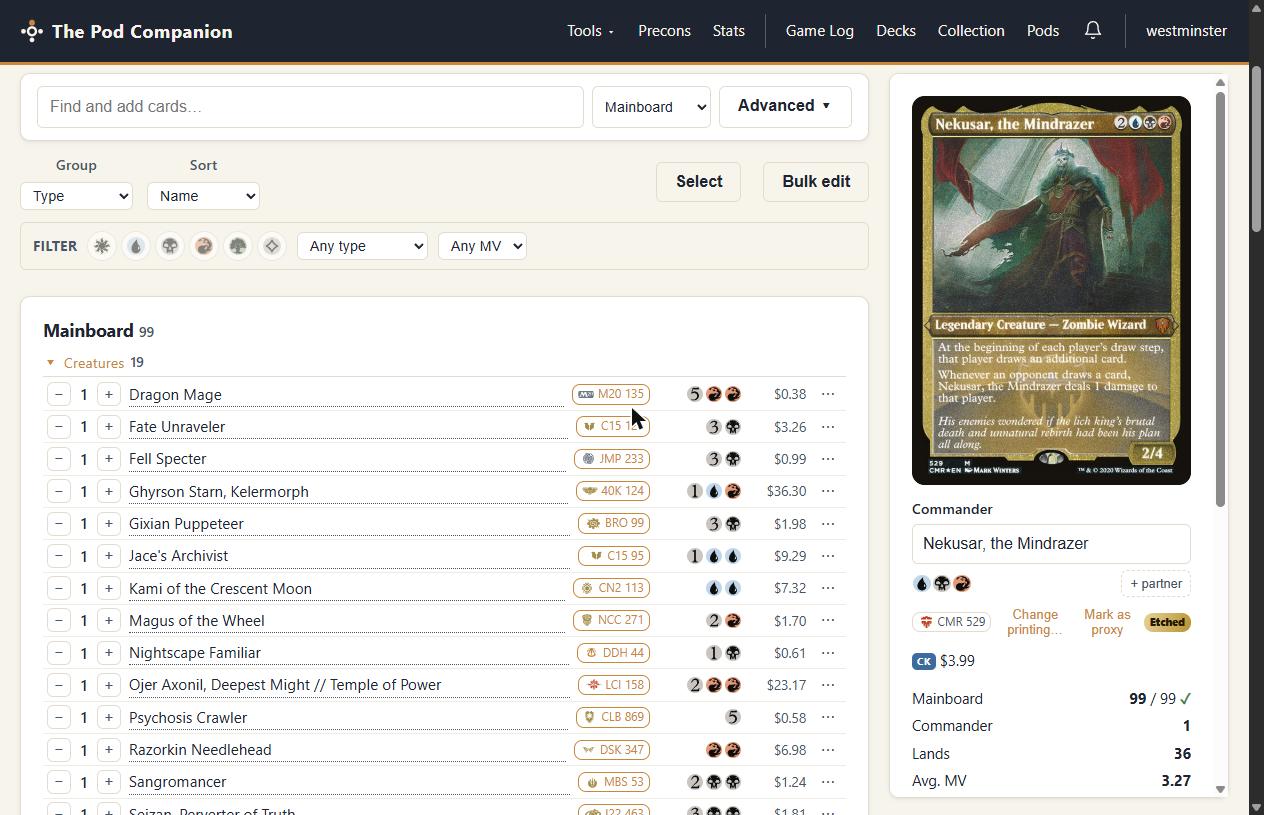This screenshot has width=1264, height=815.
Task: Click Jace's Archivist C15 95 set badge
Action: tap(614, 556)
